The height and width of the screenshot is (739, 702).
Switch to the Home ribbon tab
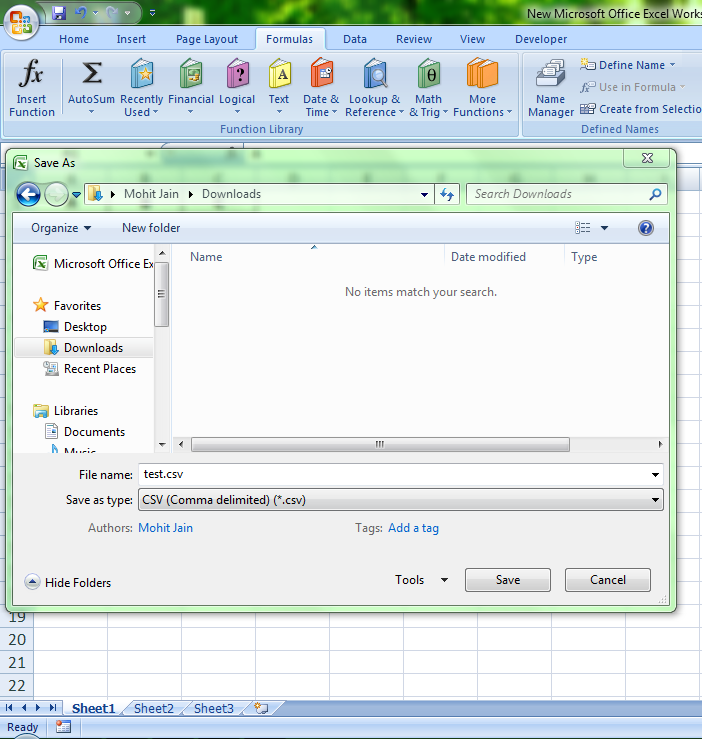coord(74,39)
